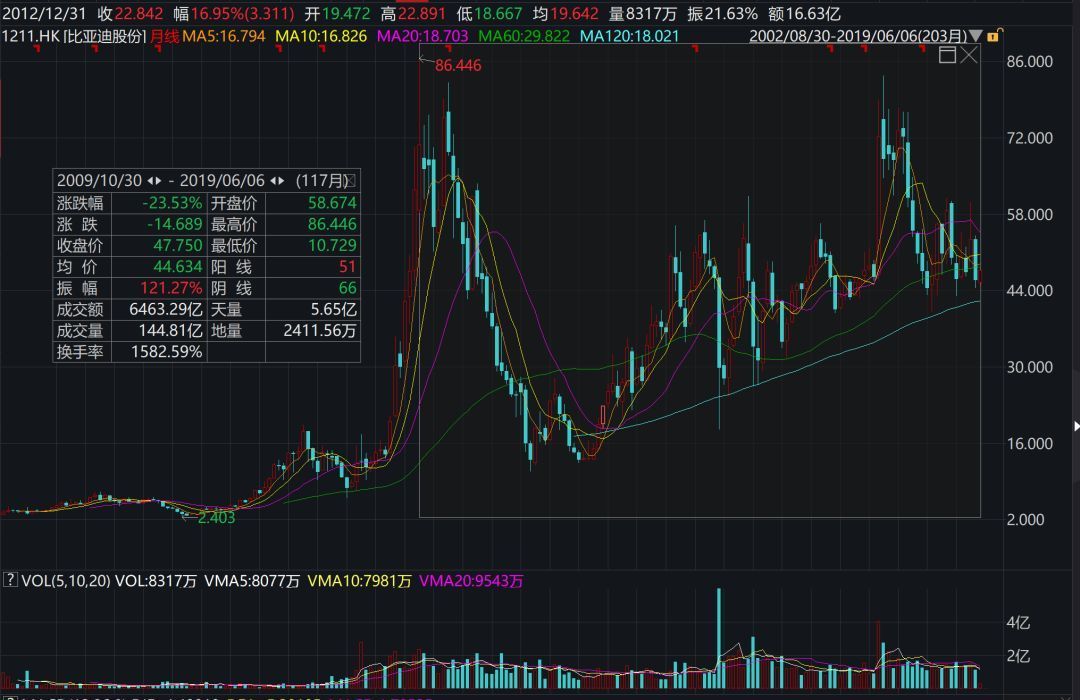Step start date 2009/10/30 forward with right arrow

pos(159,181)
